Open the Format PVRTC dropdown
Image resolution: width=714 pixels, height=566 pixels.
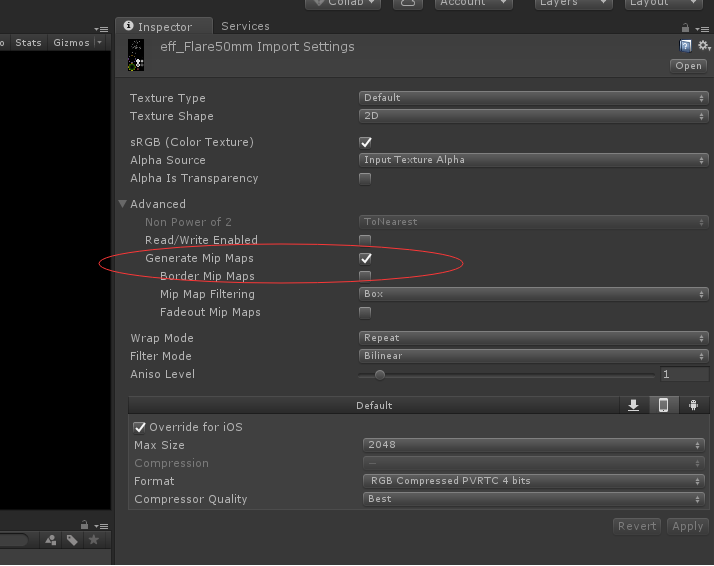coord(534,481)
